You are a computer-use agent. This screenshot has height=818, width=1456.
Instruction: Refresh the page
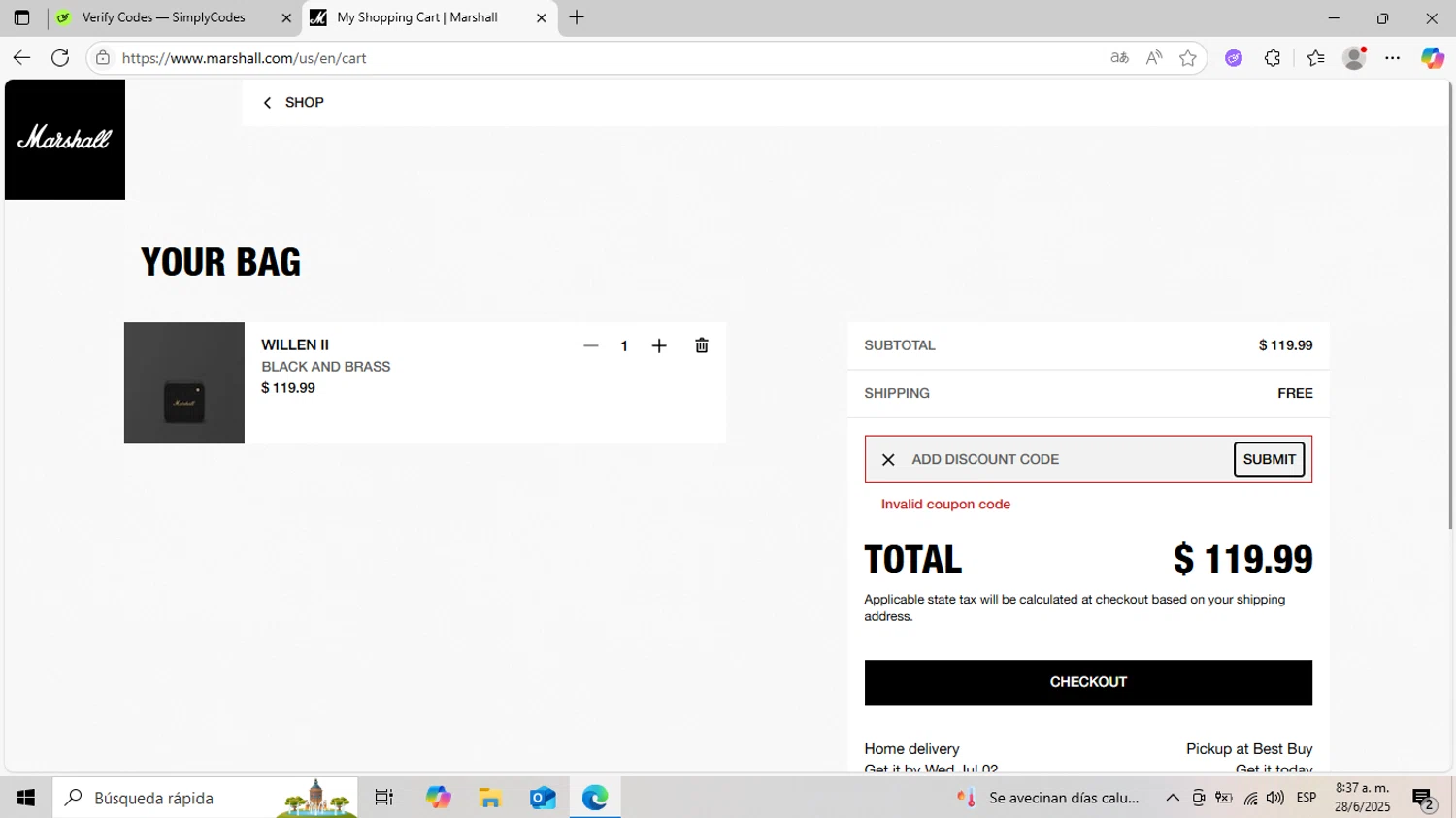60,58
